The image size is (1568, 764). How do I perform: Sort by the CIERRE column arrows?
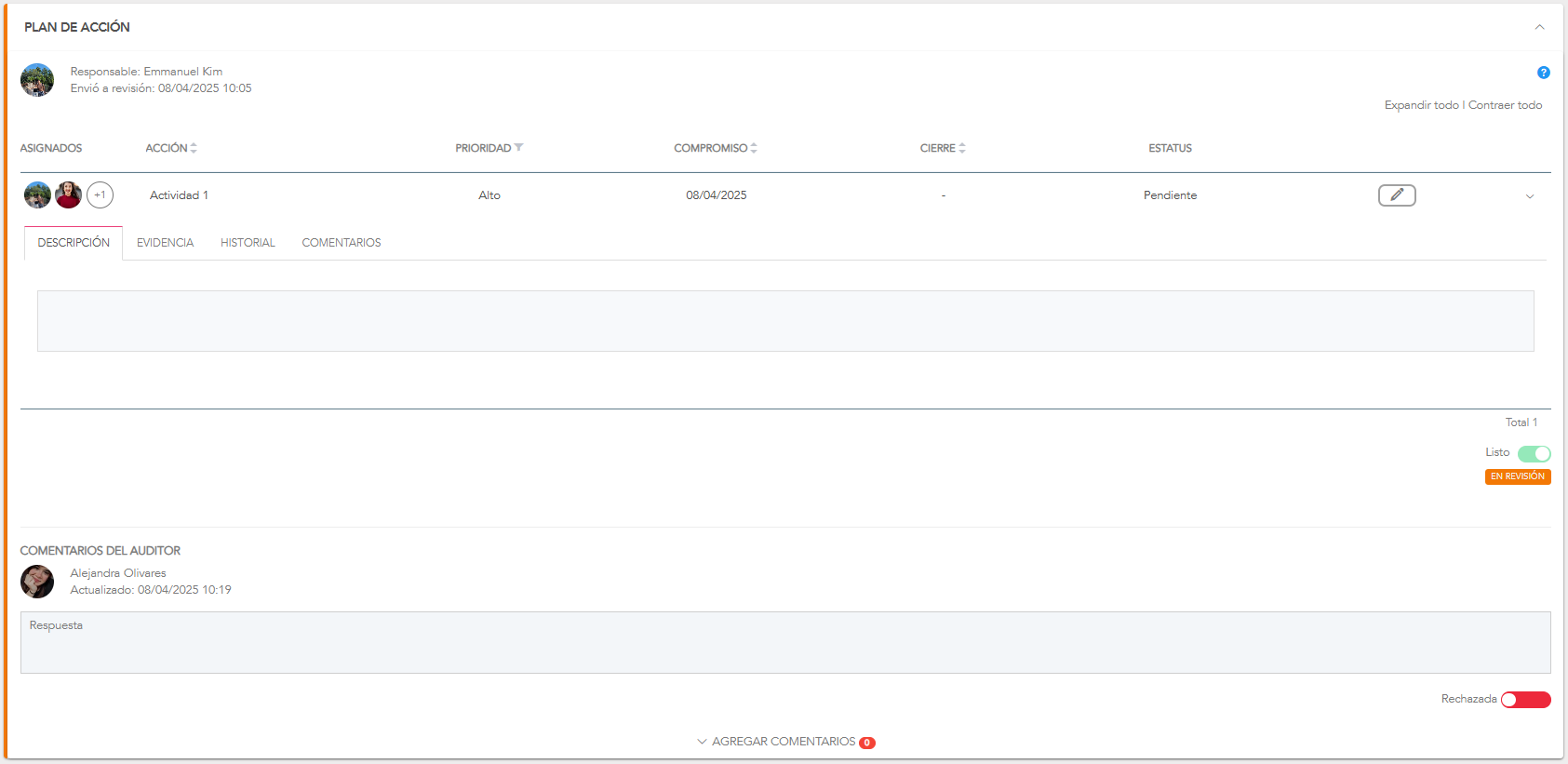click(962, 148)
